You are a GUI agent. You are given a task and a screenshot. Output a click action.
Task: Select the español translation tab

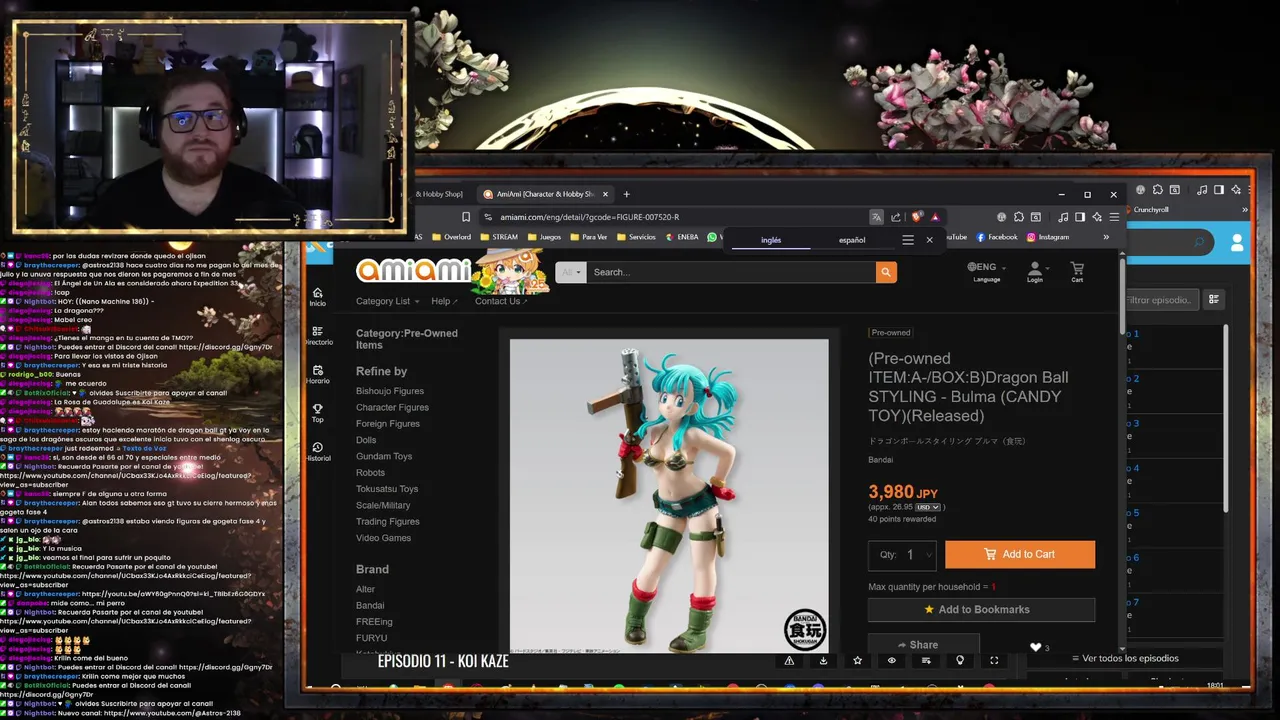coord(852,240)
